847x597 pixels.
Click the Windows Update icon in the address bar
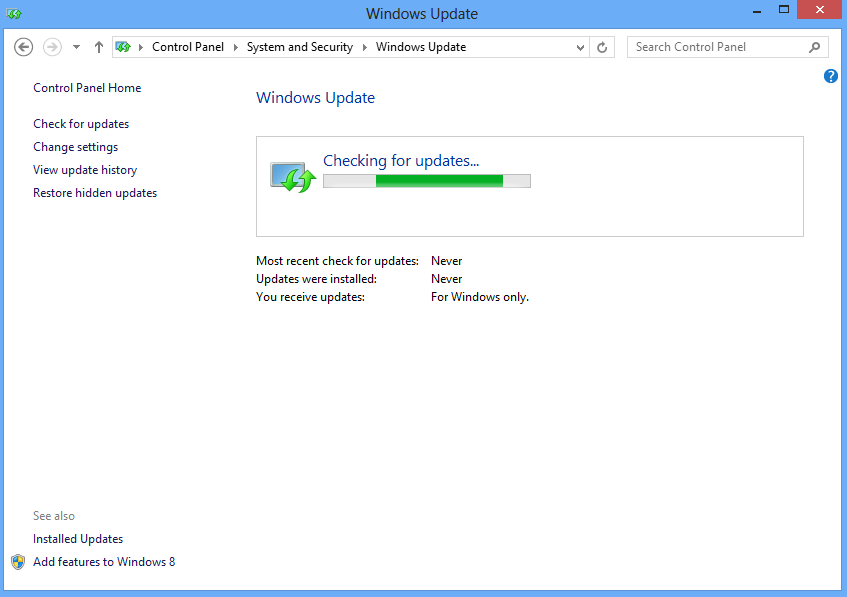pyautogui.click(x=124, y=46)
